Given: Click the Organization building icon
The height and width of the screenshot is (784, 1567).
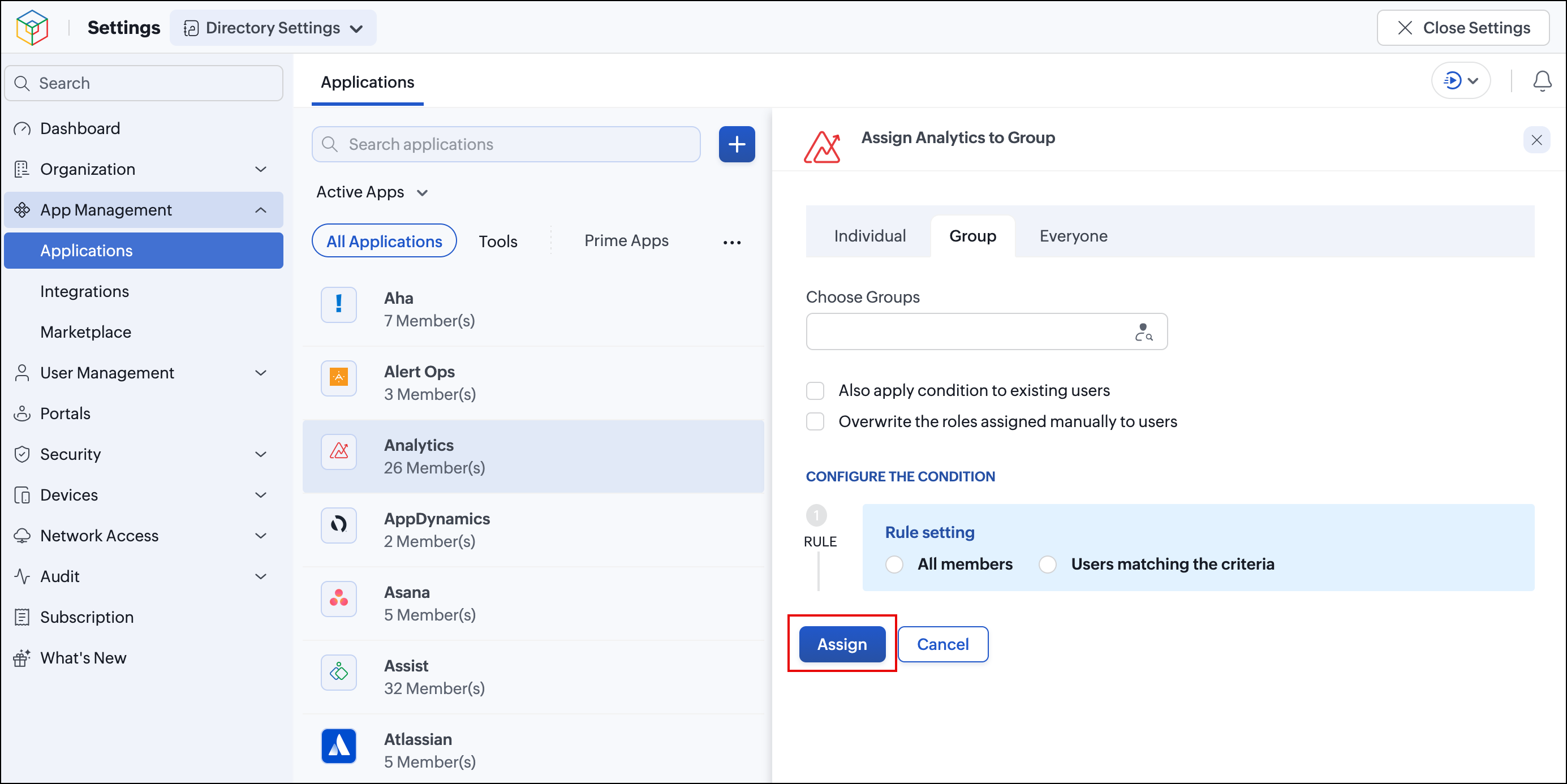Looking at the screenshot, I should (22, 169).
